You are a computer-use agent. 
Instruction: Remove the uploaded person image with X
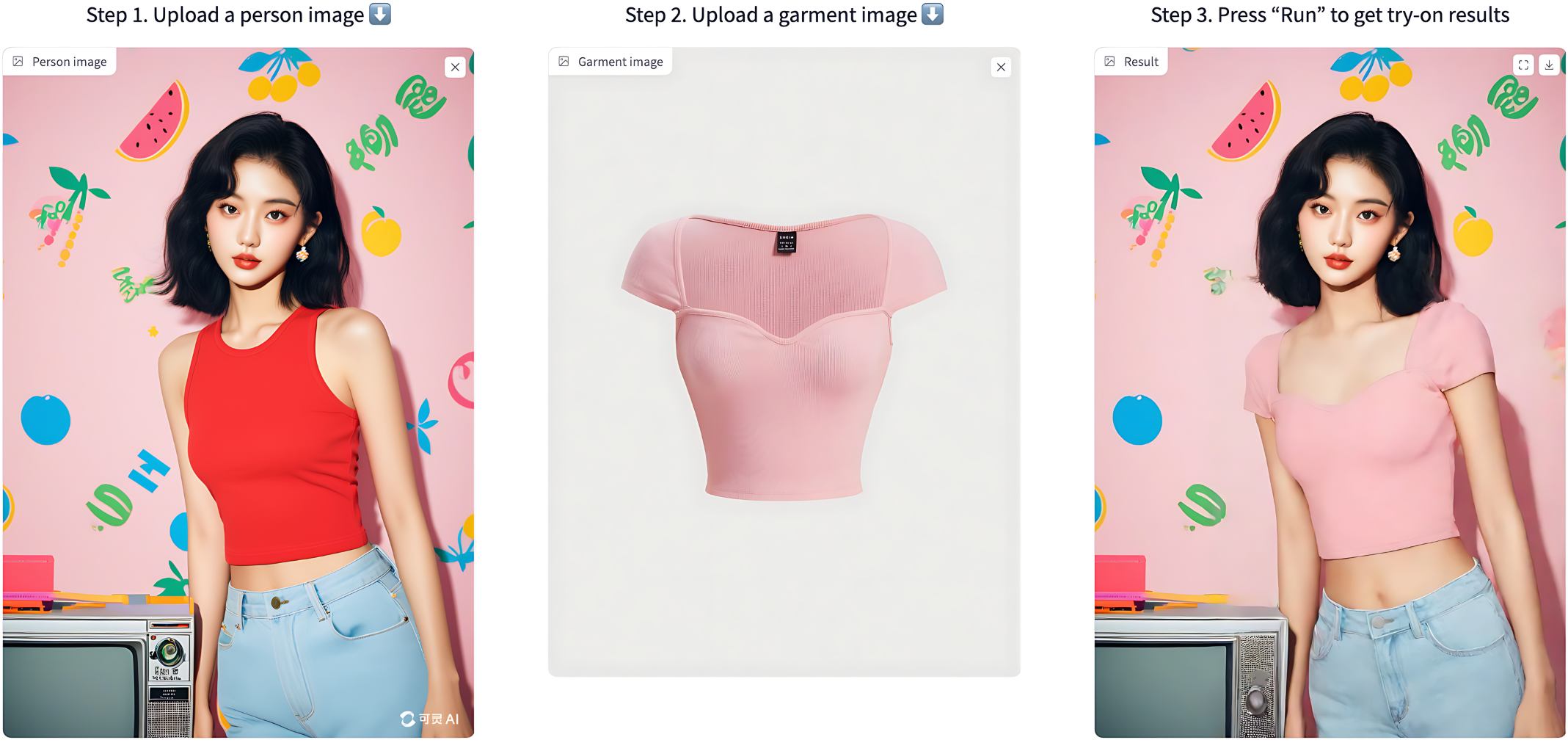click(455, 67)
